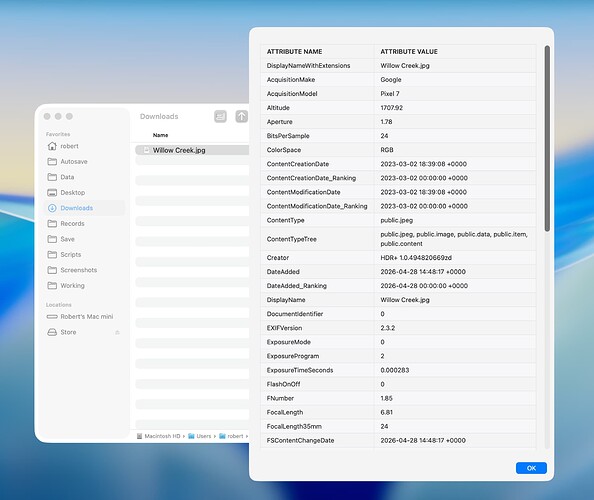Open the Records folder in the sidebar
The image size is (594, 500).
coord(72,224)
